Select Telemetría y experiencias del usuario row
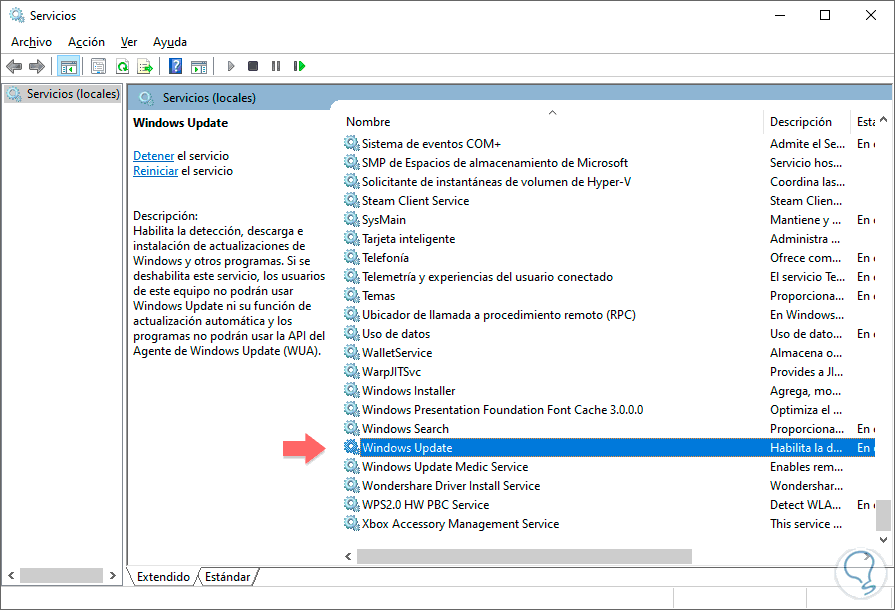The width and height of the screenshot is (895, 610). click(x=609, y=277)
